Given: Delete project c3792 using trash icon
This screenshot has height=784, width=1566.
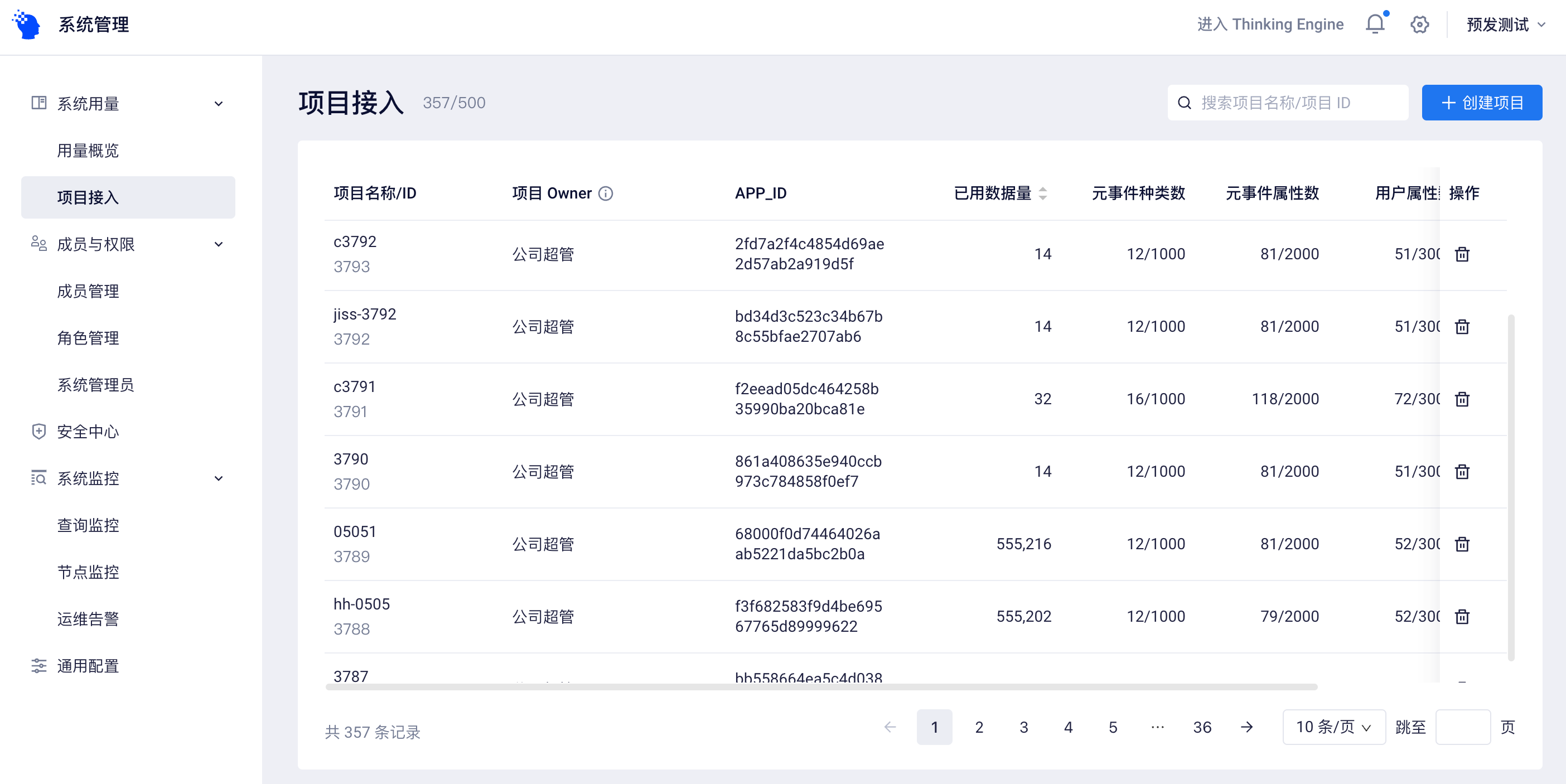Looking at the screenshot, I should click(1462, 254).
